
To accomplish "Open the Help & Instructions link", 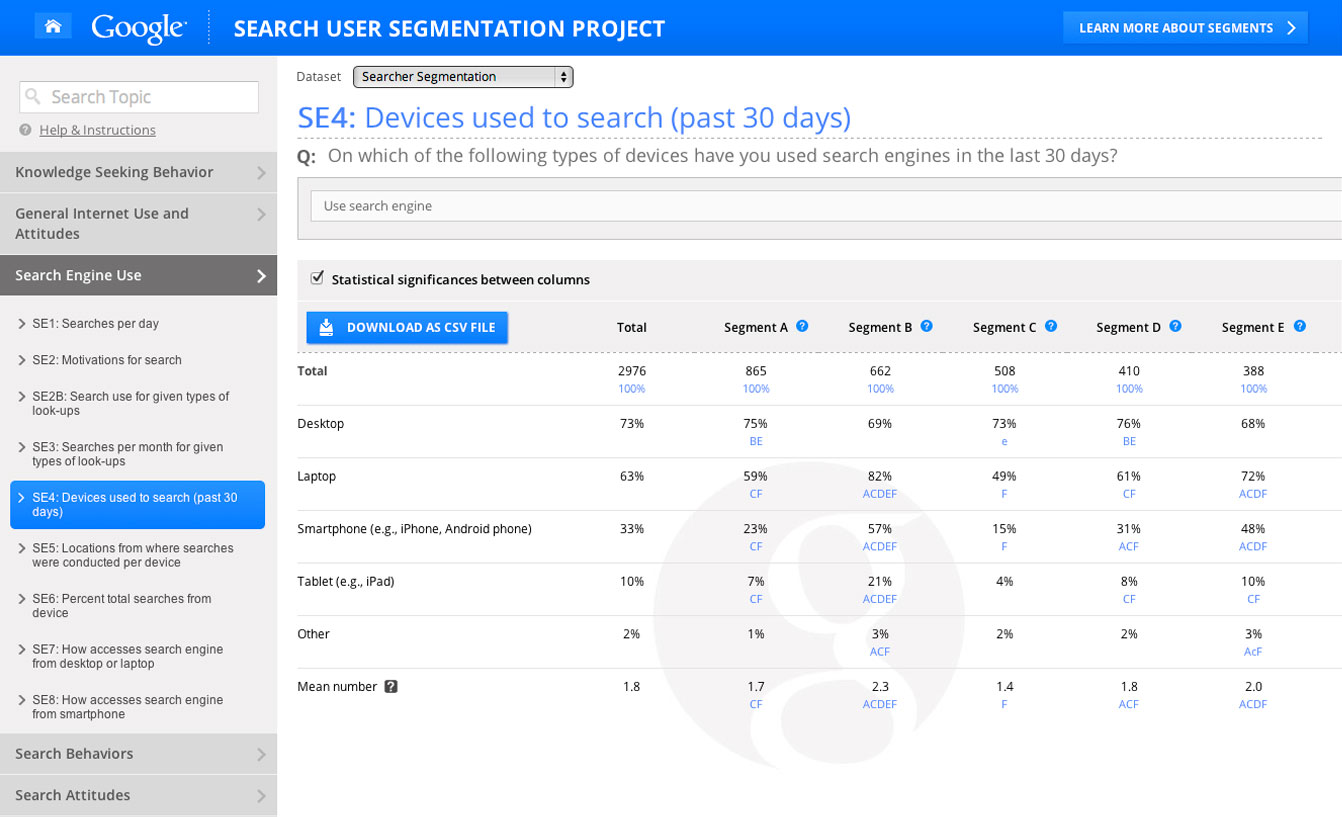I will 97,130.
